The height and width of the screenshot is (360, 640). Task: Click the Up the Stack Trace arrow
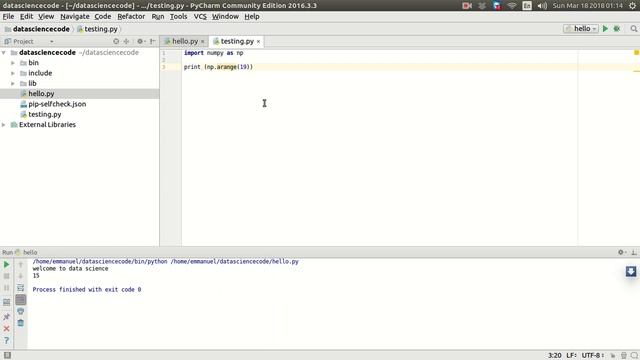(21, 265)
